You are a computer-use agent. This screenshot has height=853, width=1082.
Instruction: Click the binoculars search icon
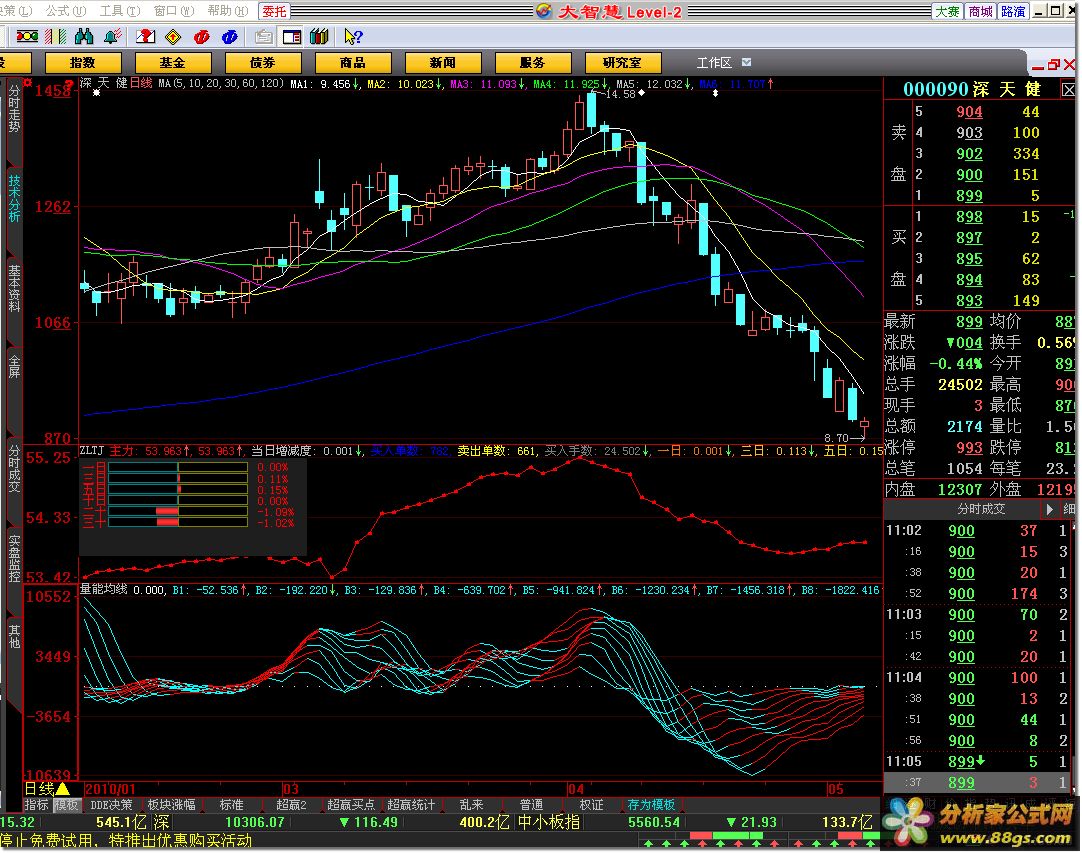85,37
